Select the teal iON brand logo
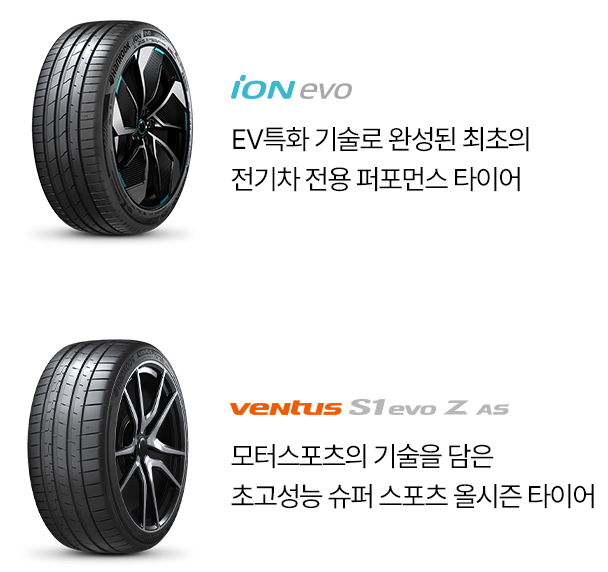Image resolution: width=608 pixels, height=572 pixels. pos(263,87)
